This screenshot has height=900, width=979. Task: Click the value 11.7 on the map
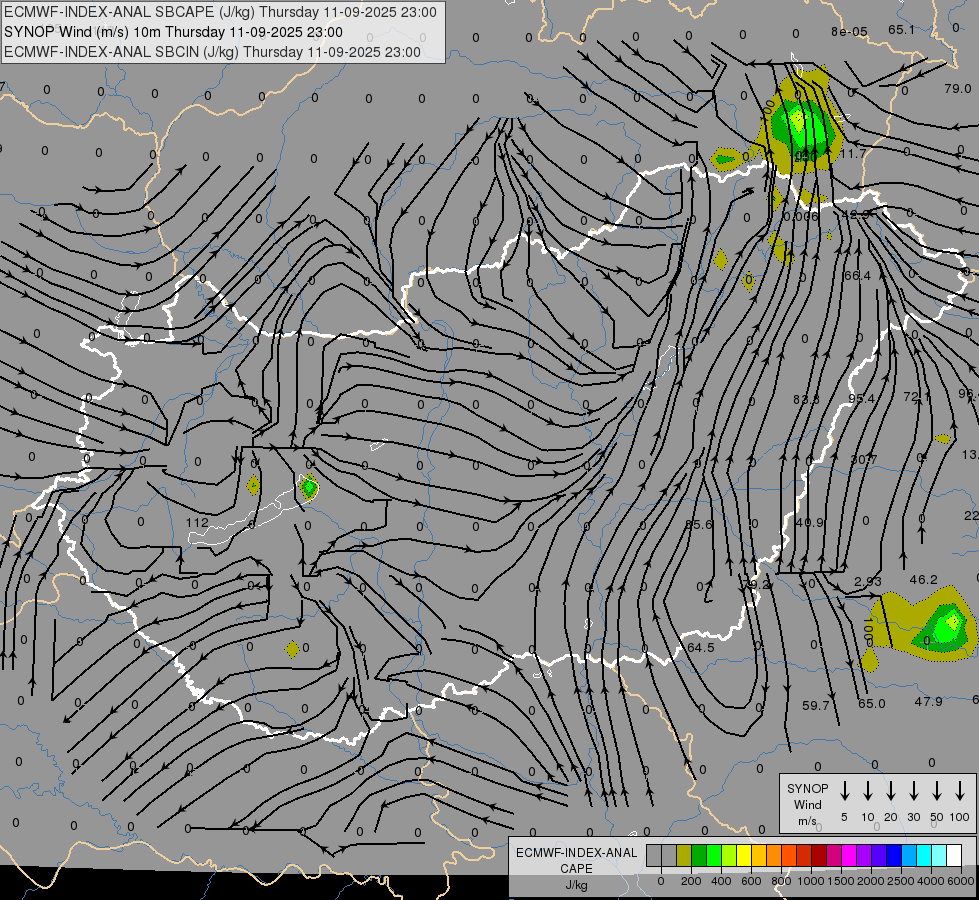click(x=853, y=153)
